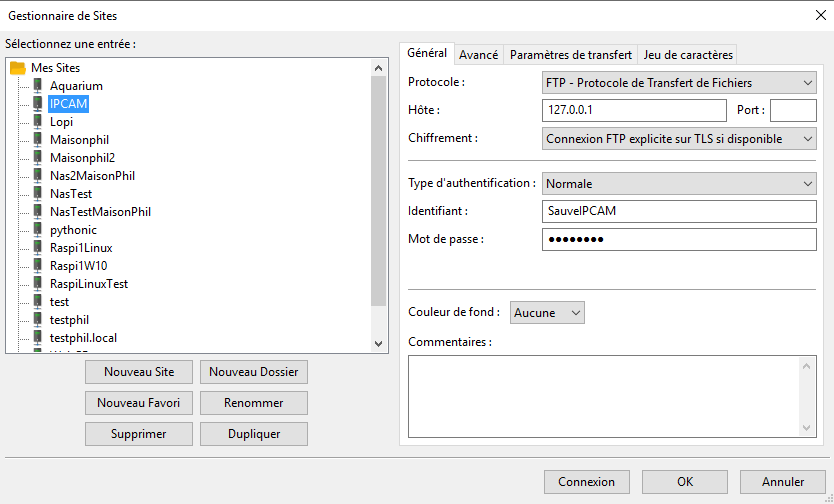Click the server icon next to Lopi
The image size is (834, 504).
(38, 122)
